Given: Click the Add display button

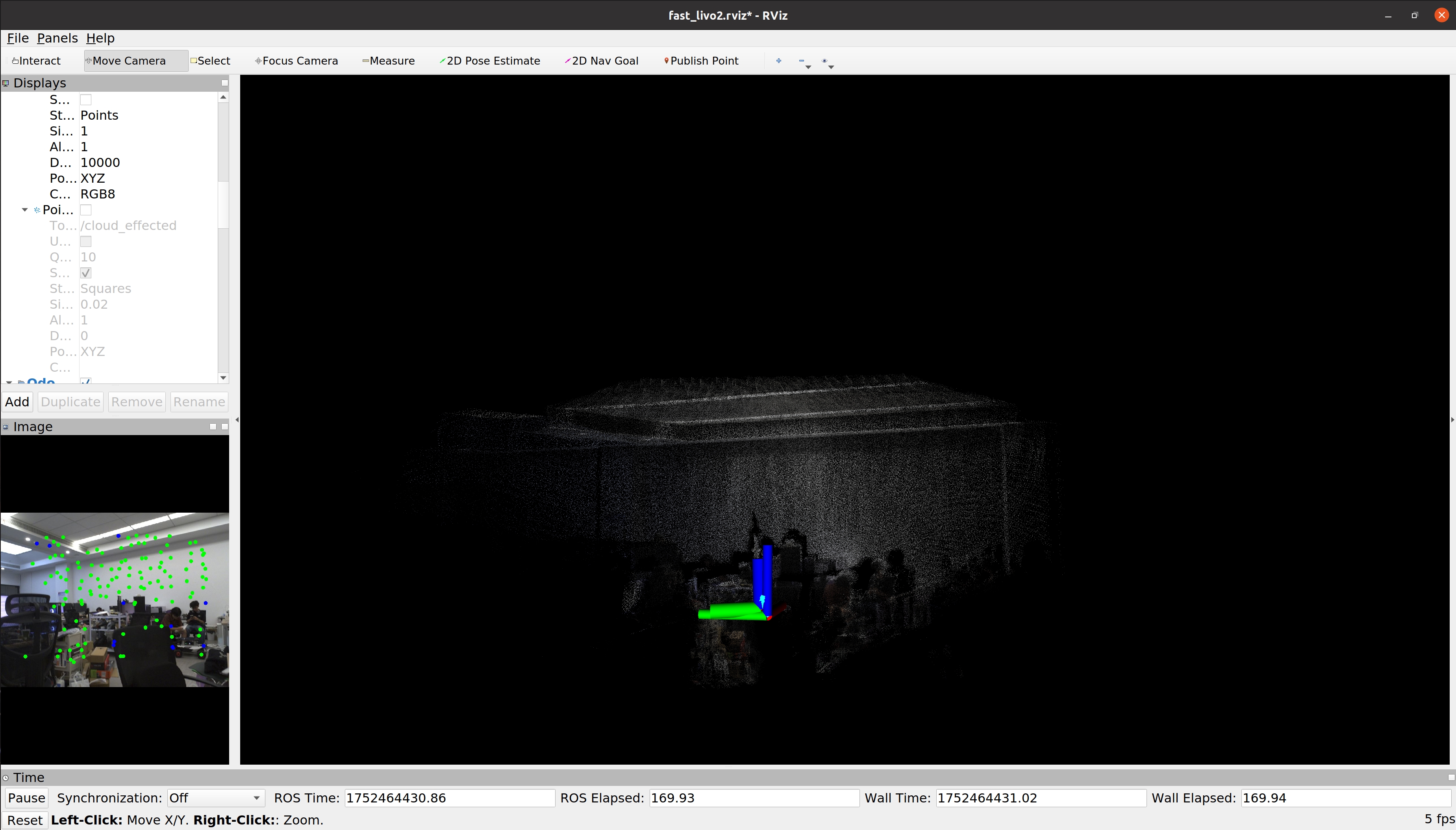Looking at the screenshot, I should click(17, 402).
